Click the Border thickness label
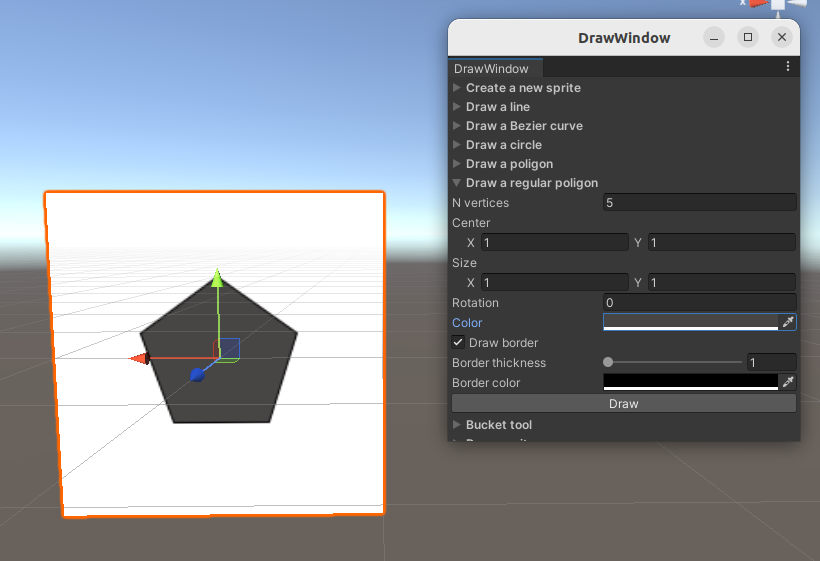Image resolution: width=820 pixels, height=561 pixels. 499,363
